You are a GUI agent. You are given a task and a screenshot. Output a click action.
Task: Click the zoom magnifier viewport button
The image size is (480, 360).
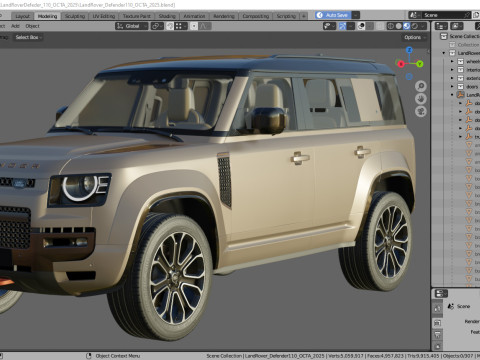(421, 86)
